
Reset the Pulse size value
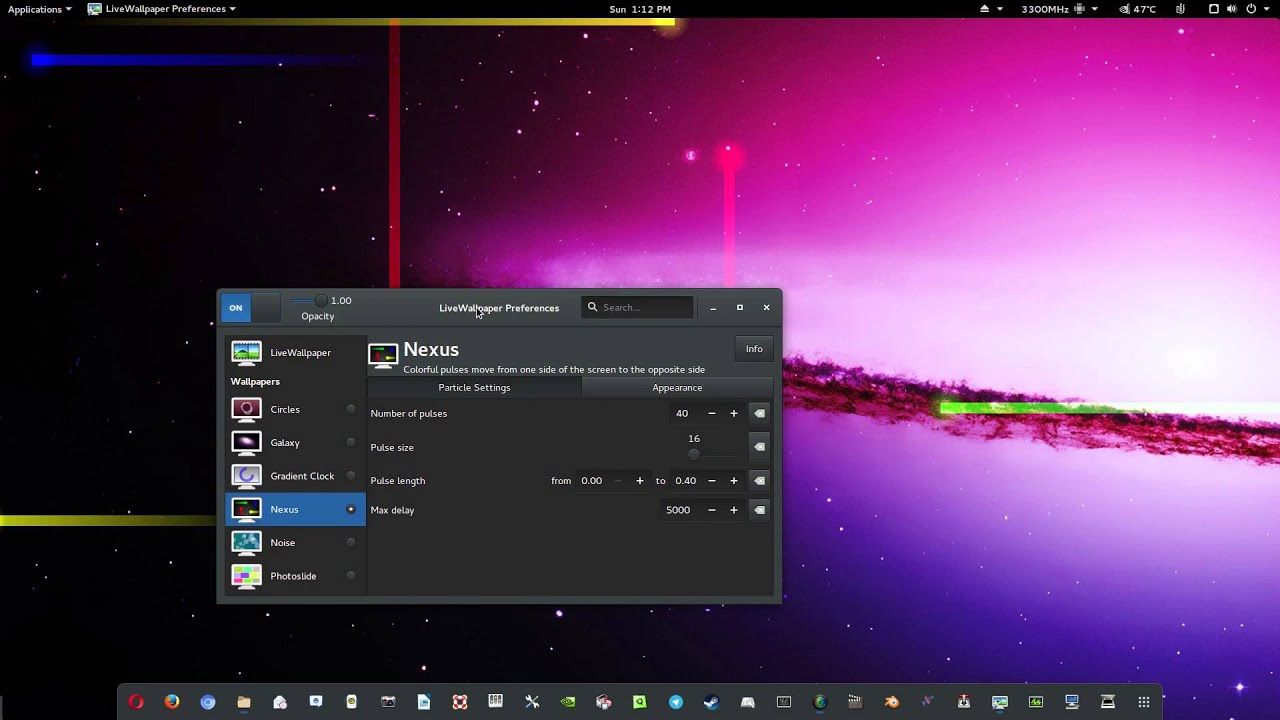click(x=759, y=447)
